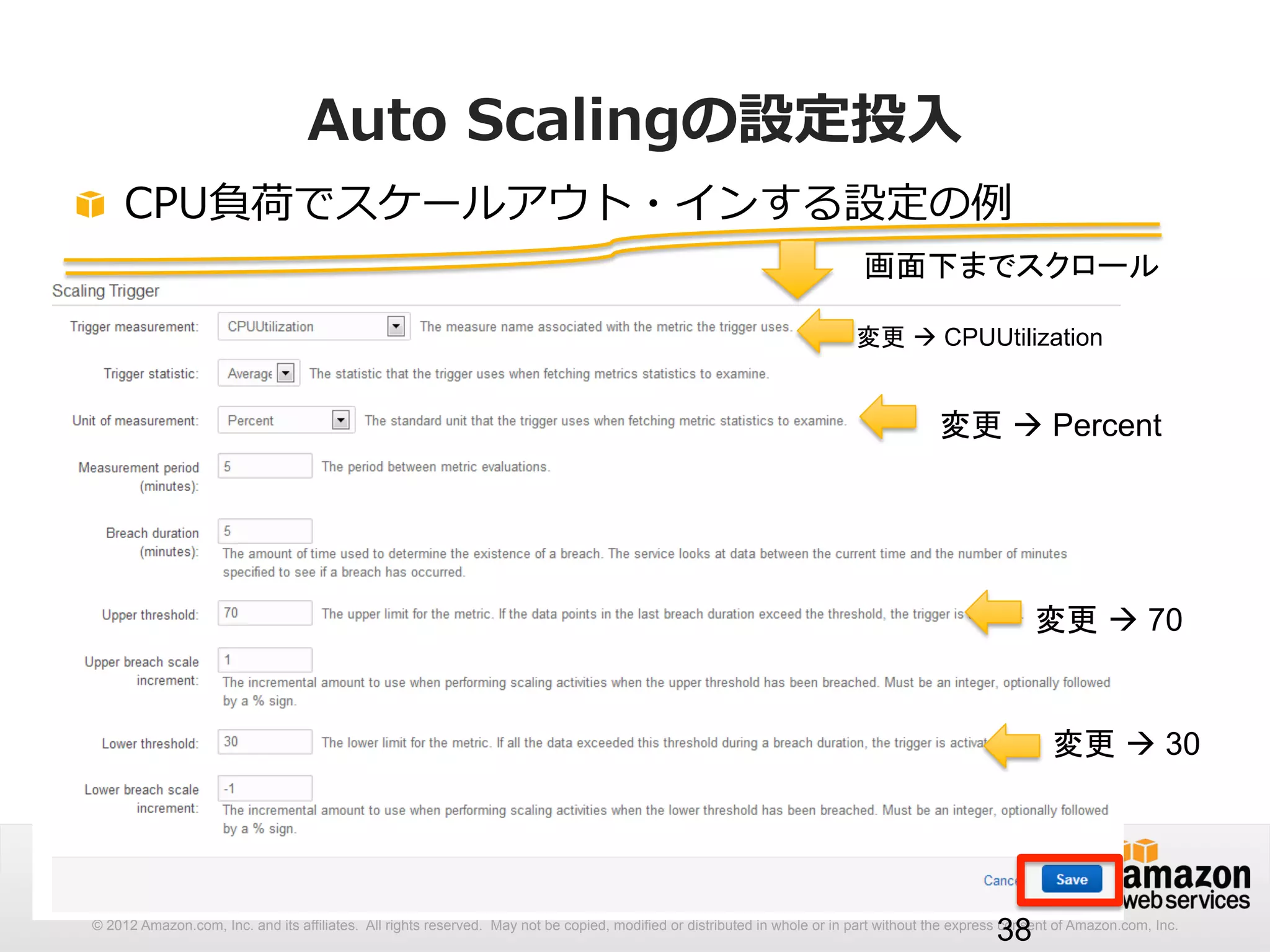Click the '画面下までスクロール' annotation text
The width and height of the screenshot is (1270, 952).
(x=1011, y=266)
